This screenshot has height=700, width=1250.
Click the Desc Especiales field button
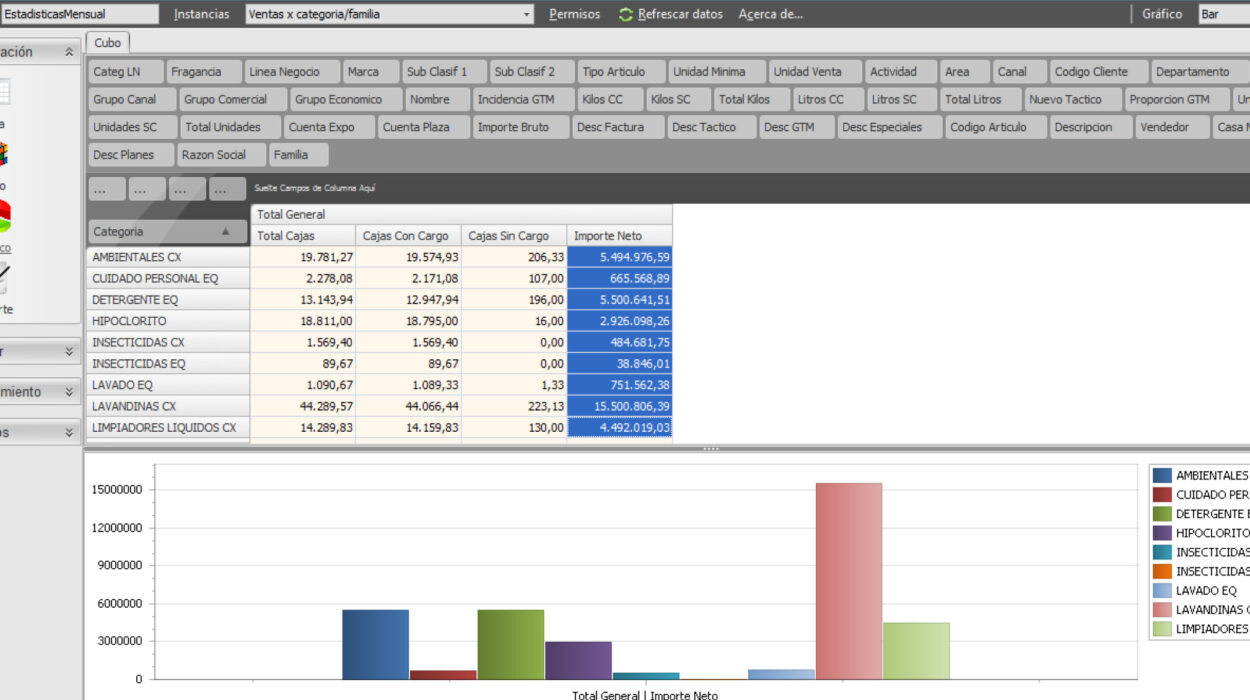click(888, 128)
